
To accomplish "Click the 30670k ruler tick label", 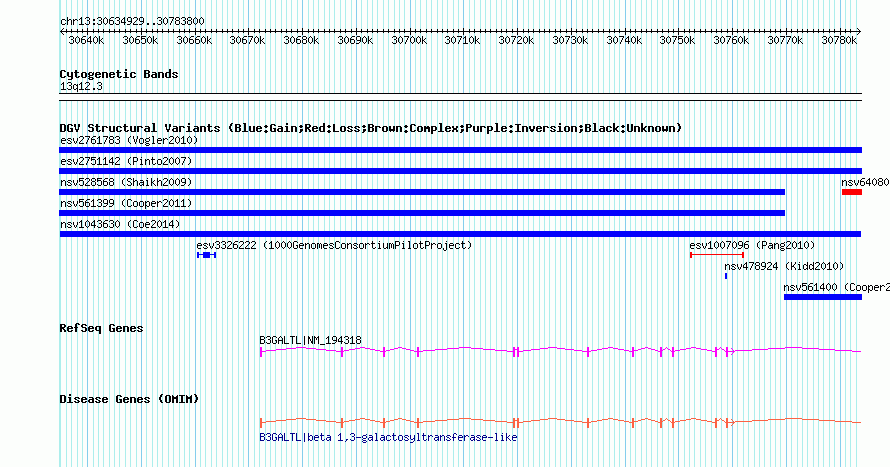I will tap(247, 40).
